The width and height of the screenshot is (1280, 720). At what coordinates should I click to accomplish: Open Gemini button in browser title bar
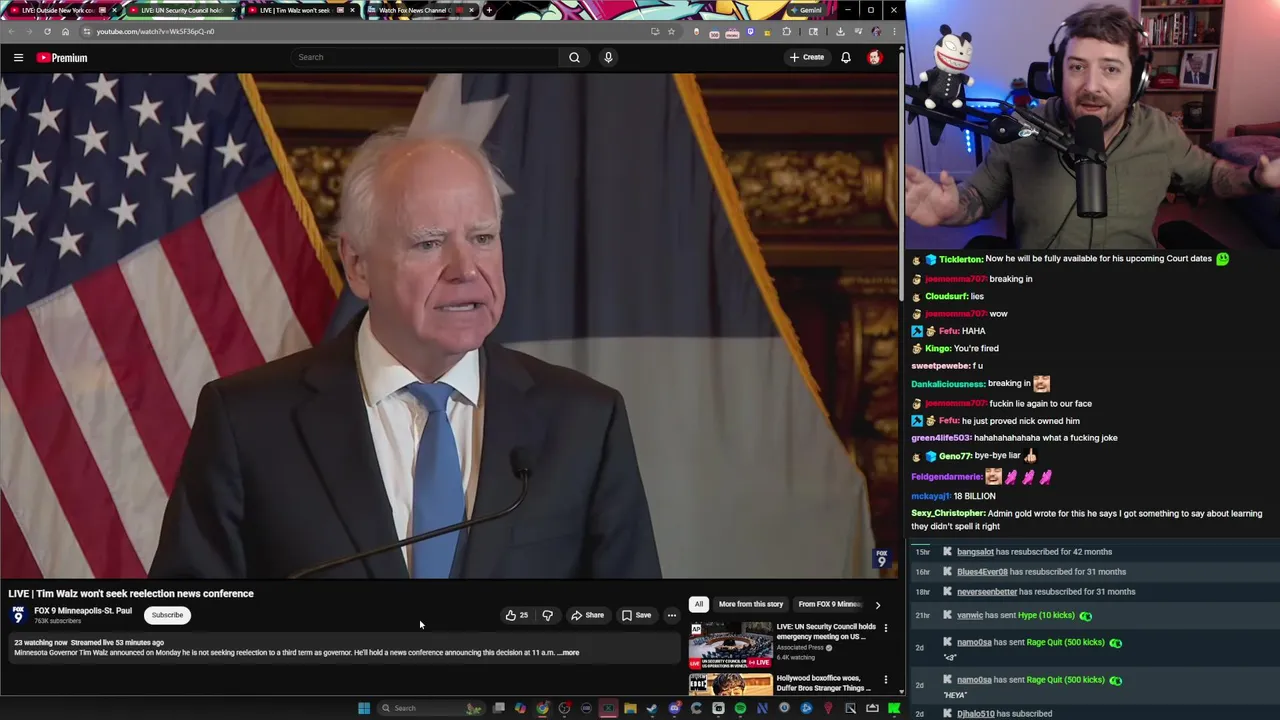click(x=806, y=10)
